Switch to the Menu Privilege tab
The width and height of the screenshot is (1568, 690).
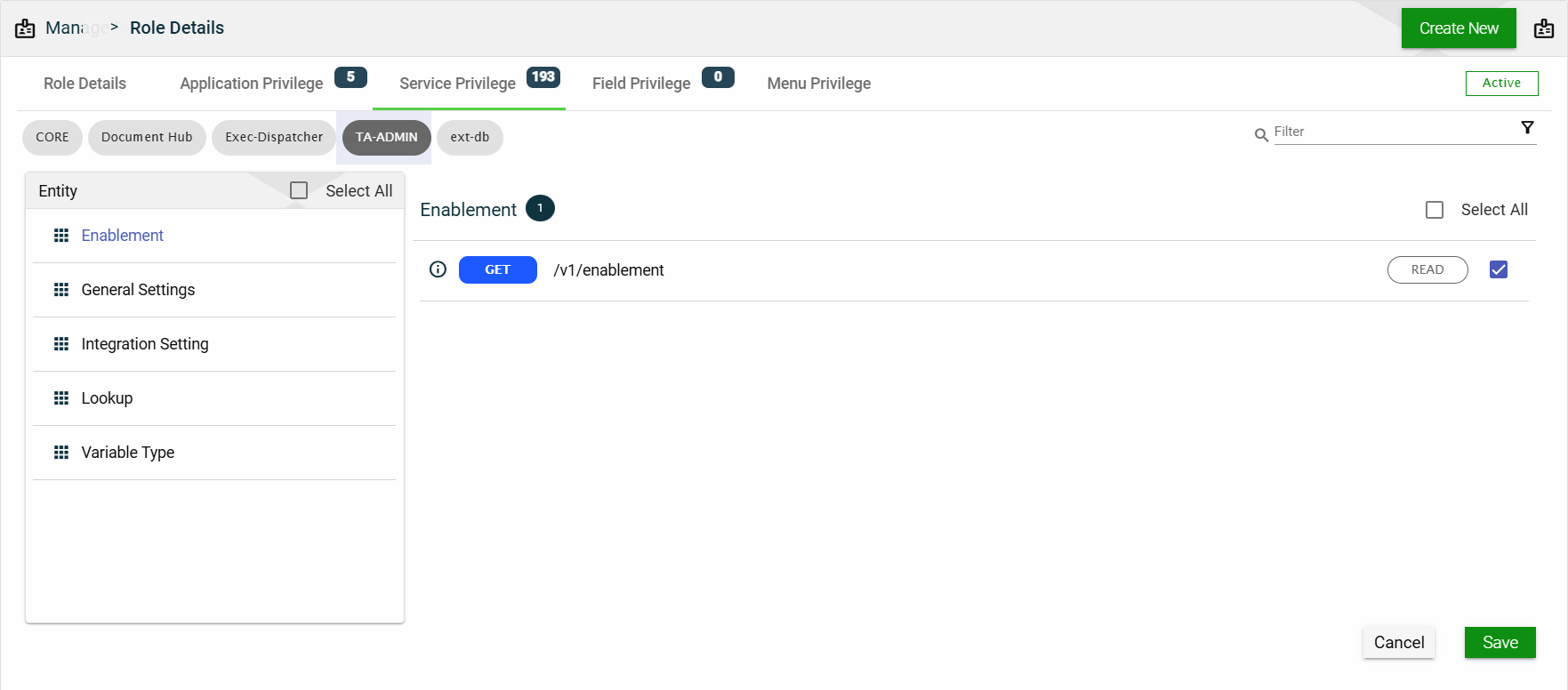pyautogui.click(x=818, y=84)
